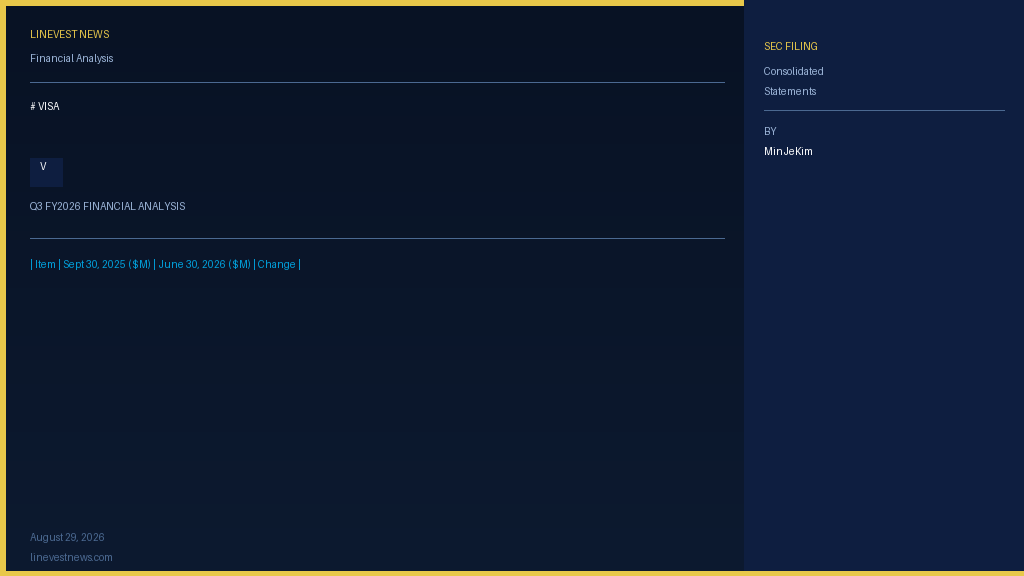Click the August 29, 2026 date
1024x576 pixels.
coord(67,537)
